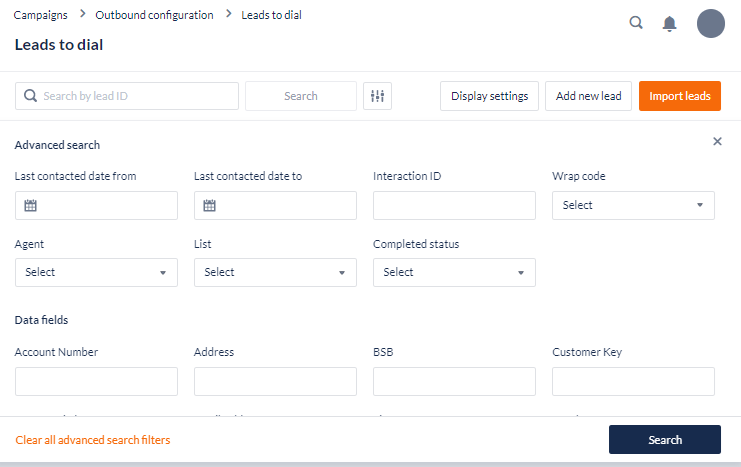
Task: Click the header search magnifier icon
Action: coord(636,23)
